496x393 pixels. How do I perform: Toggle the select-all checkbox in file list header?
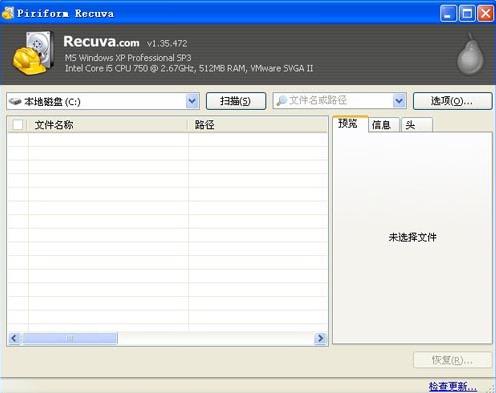click(x=17, y=125)
